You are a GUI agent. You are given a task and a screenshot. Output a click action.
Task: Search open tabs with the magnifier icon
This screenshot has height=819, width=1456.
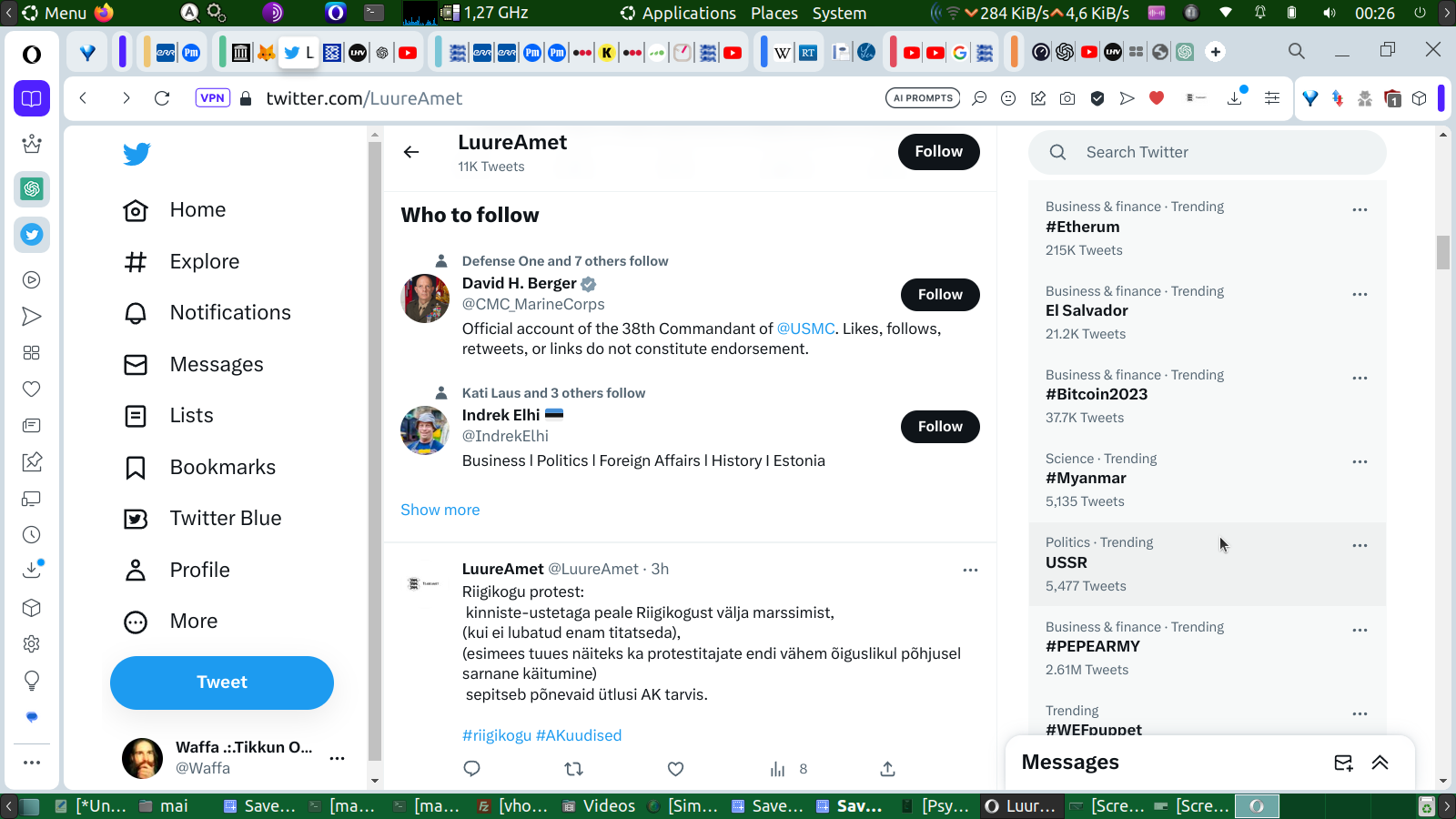coord(1297,52)
